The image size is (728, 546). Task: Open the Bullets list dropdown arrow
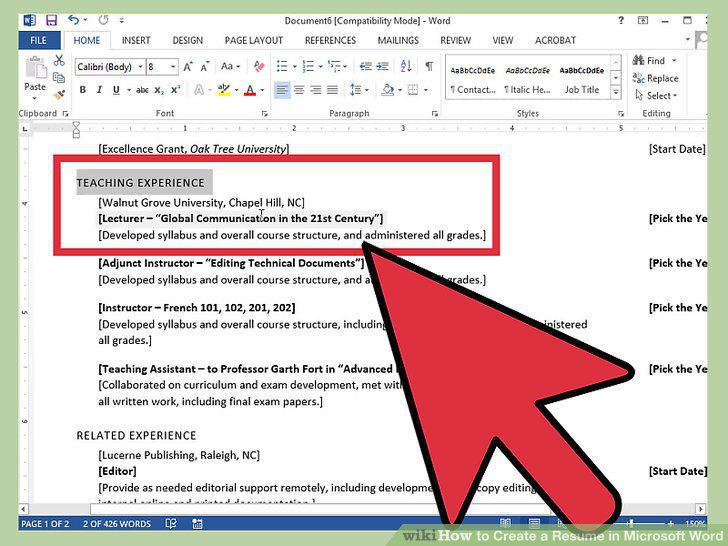tap(294, 67)
